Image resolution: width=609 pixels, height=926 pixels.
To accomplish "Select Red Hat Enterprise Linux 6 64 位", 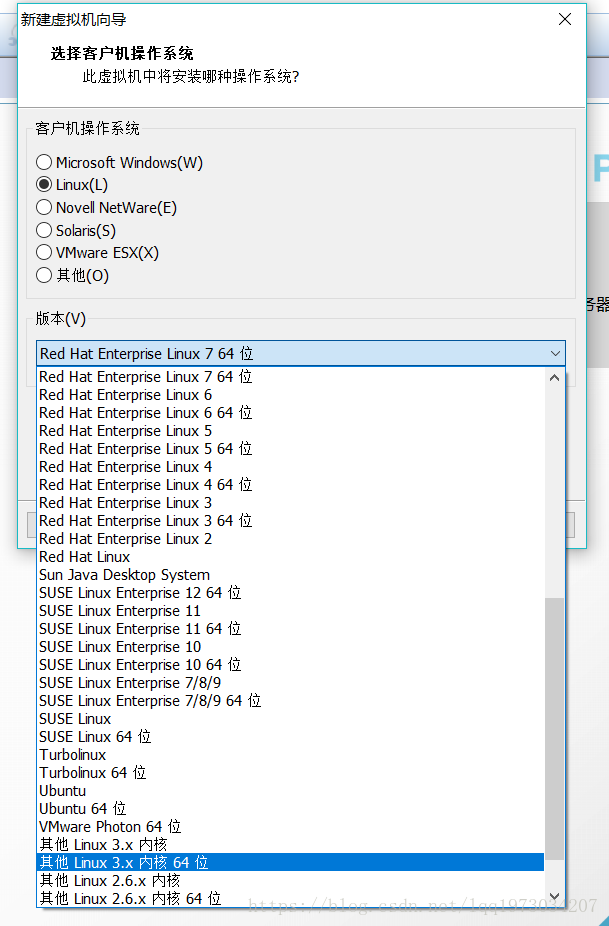I will 290,413.
